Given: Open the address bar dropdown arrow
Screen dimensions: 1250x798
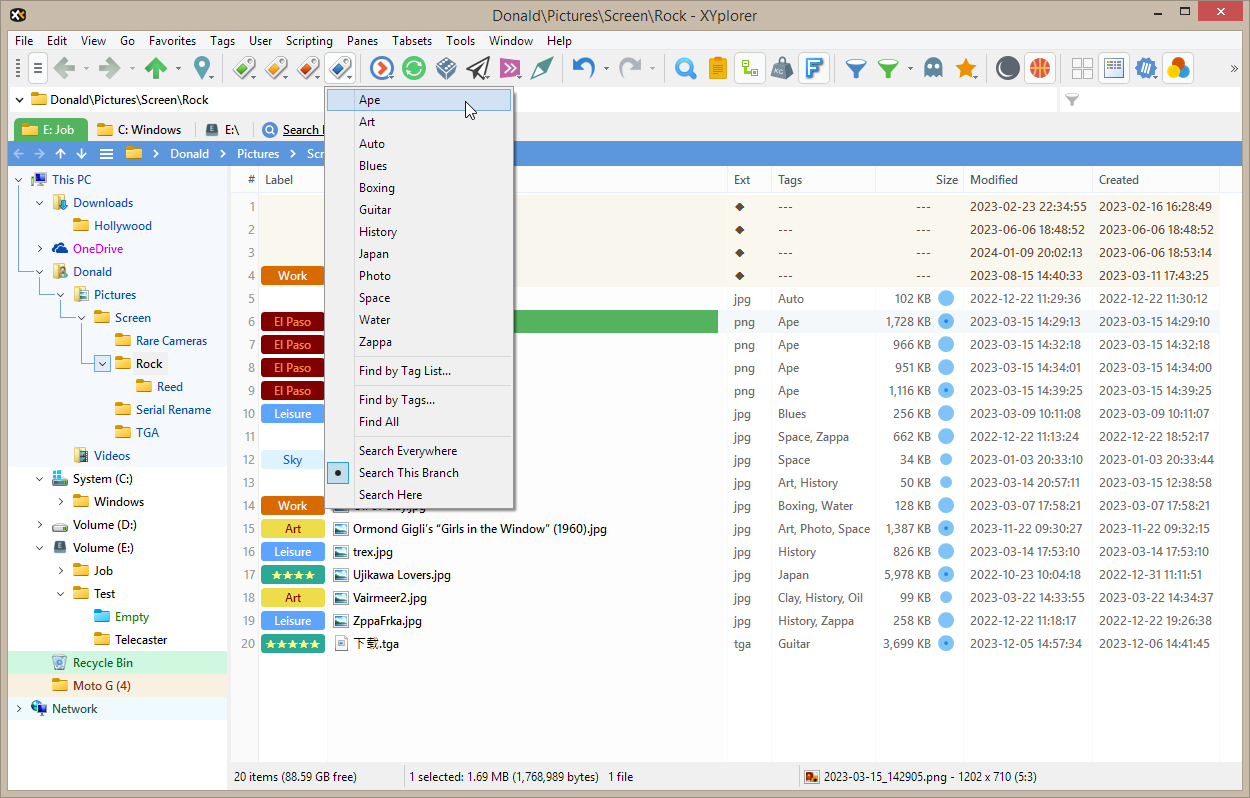Looking at the screenshot, I should click(20, 100).
